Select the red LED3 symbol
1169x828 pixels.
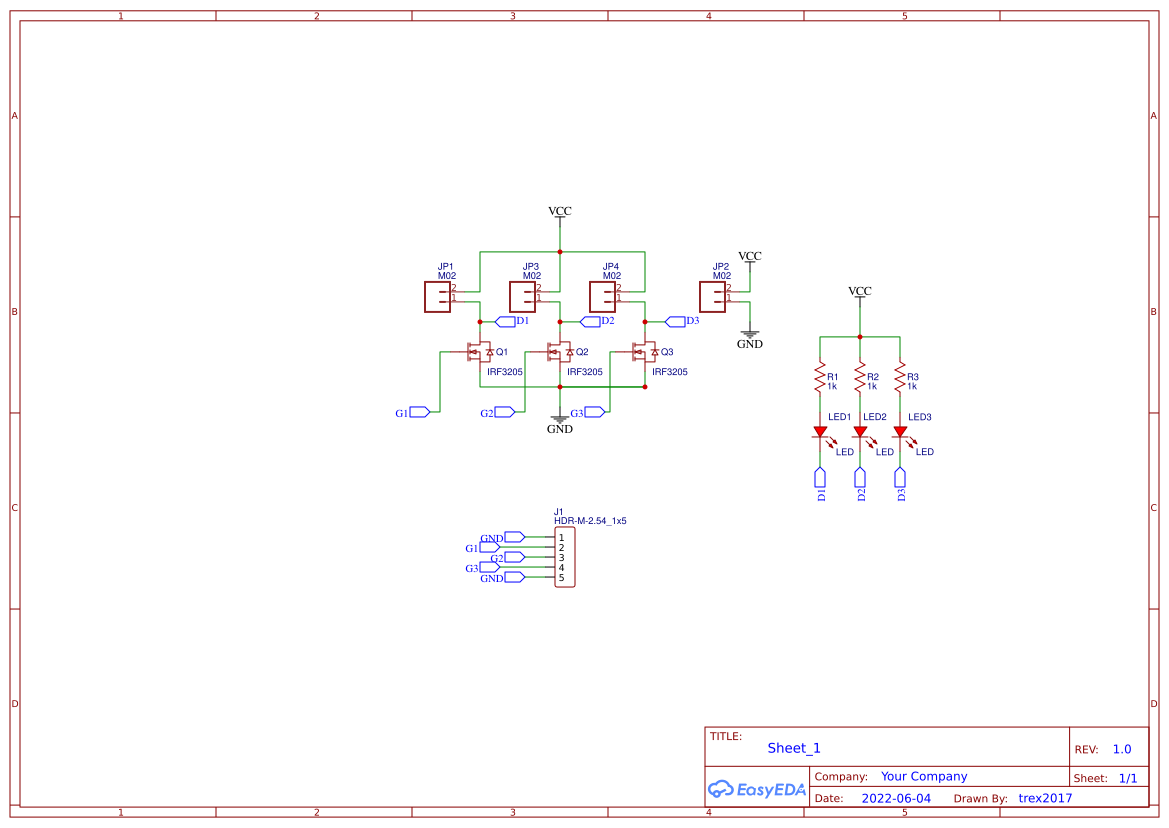point(900,432)
